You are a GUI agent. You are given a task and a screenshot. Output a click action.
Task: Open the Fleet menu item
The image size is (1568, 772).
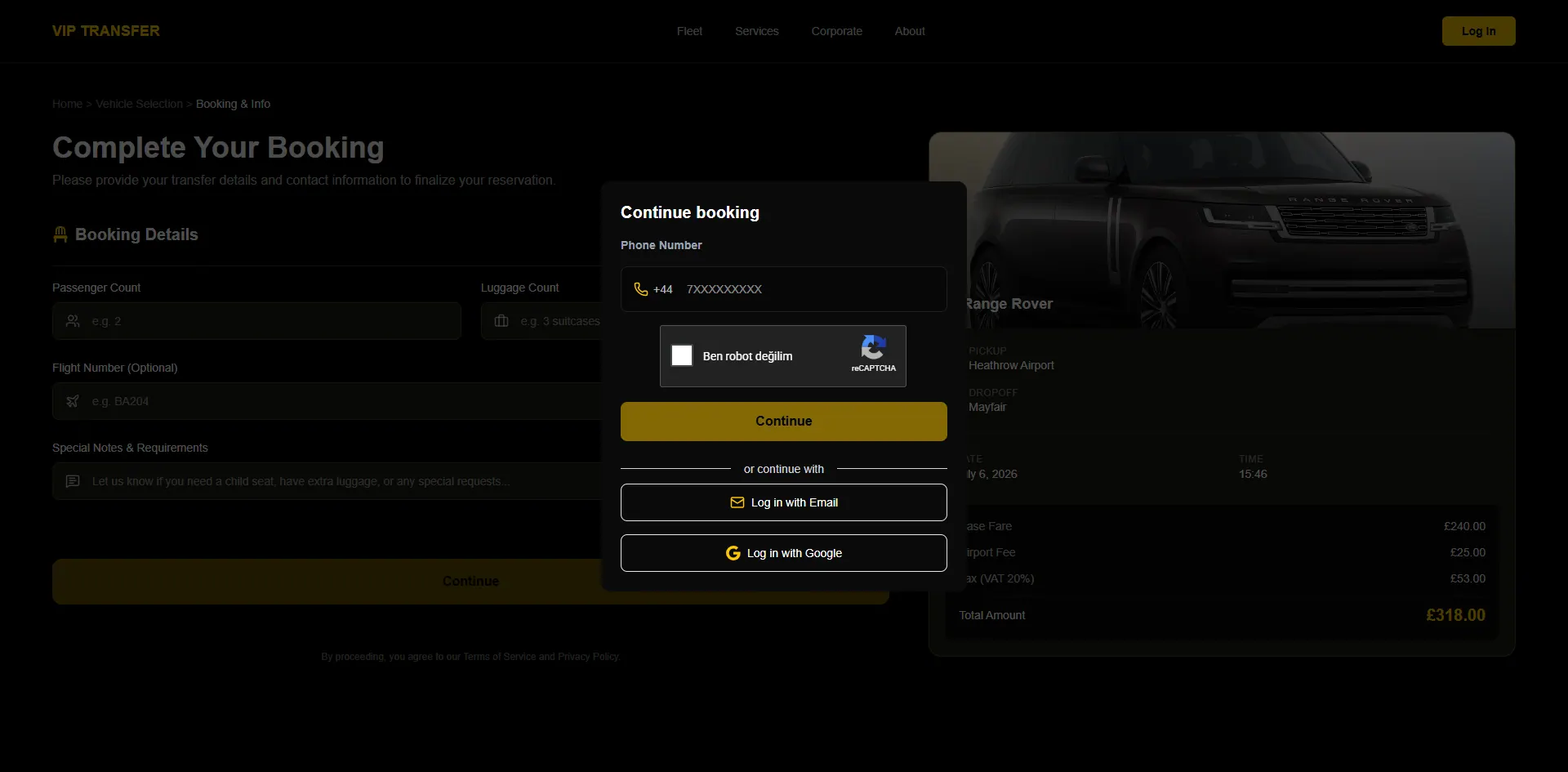(x=689, y=31)
